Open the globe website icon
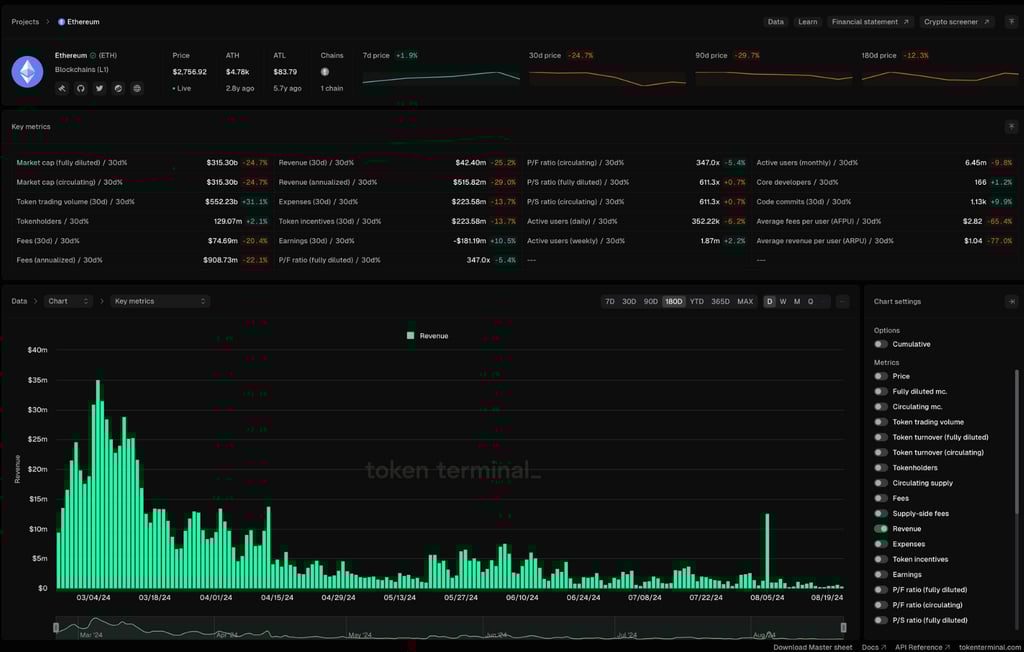The image size is (1024, 652). tap(137, 88)
